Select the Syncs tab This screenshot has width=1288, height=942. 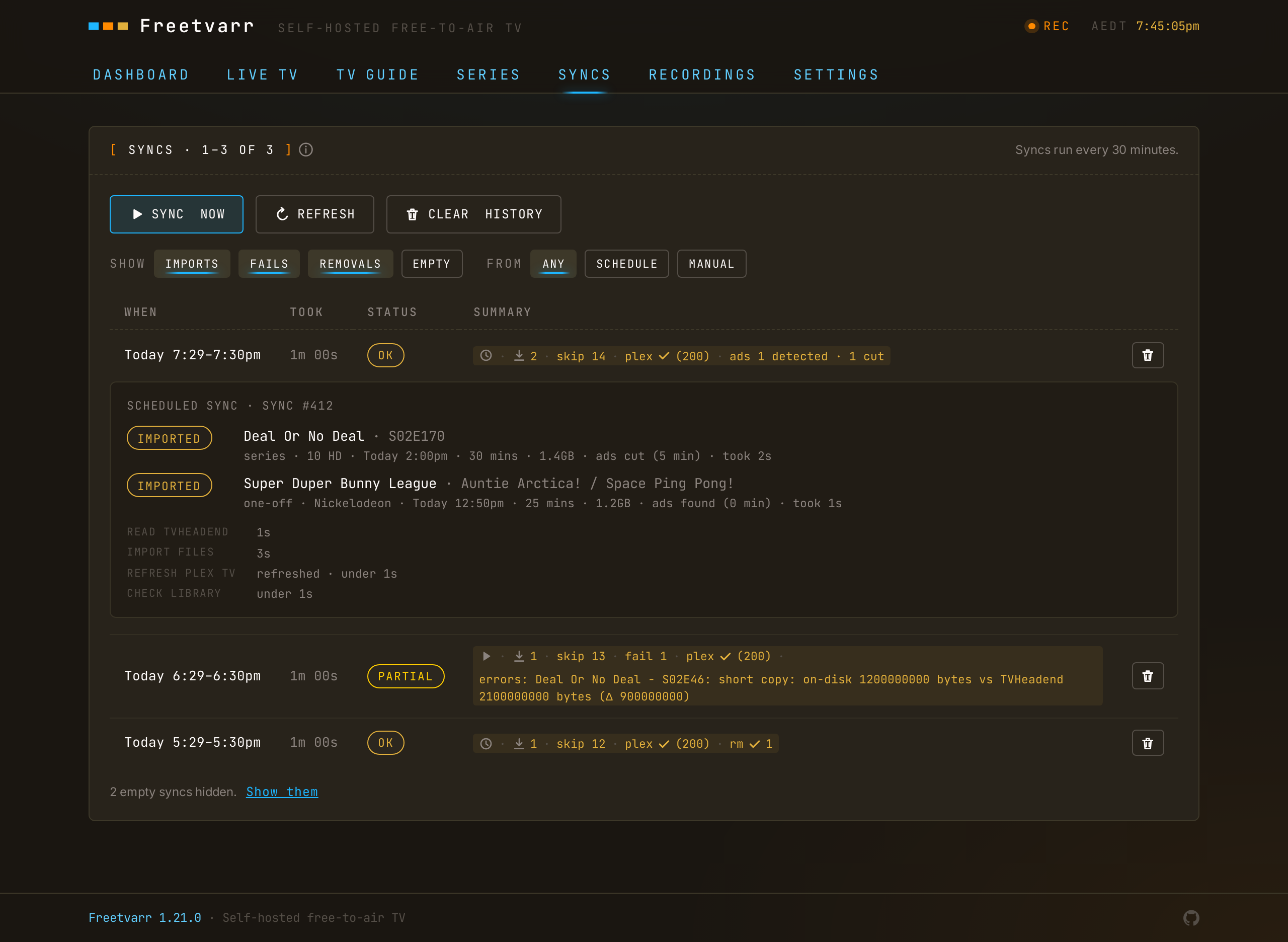(585, 74)
